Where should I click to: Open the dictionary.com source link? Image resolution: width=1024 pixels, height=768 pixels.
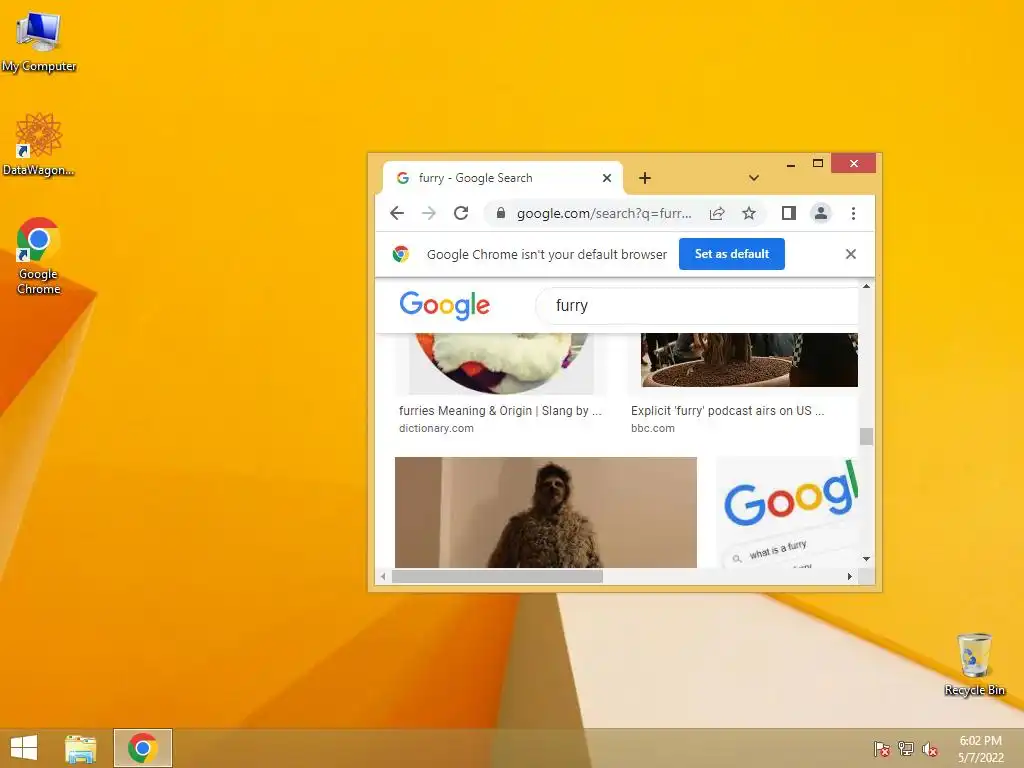coord(436,428)
